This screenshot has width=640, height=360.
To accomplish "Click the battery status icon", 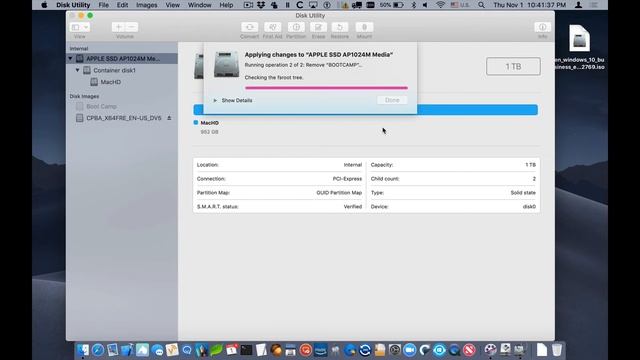I will tap(398, 5).
